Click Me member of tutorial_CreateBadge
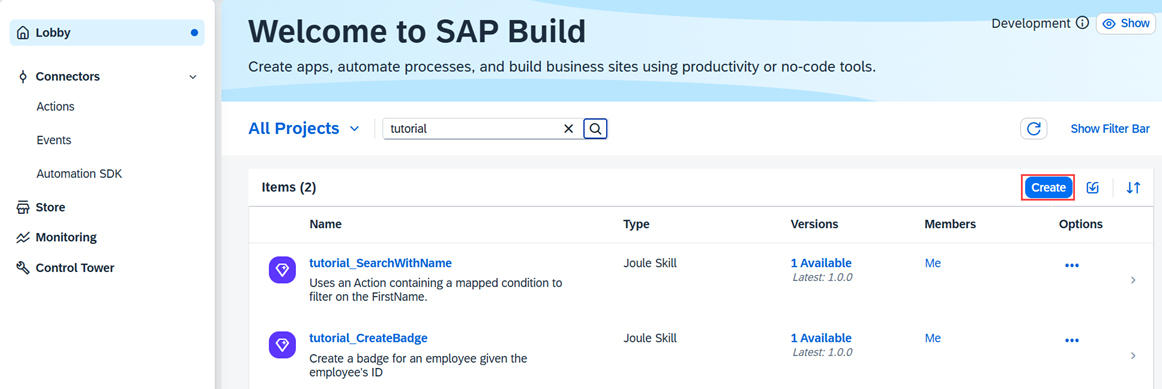The width and height of the screenshot is (1162, 389). (932, 338)
